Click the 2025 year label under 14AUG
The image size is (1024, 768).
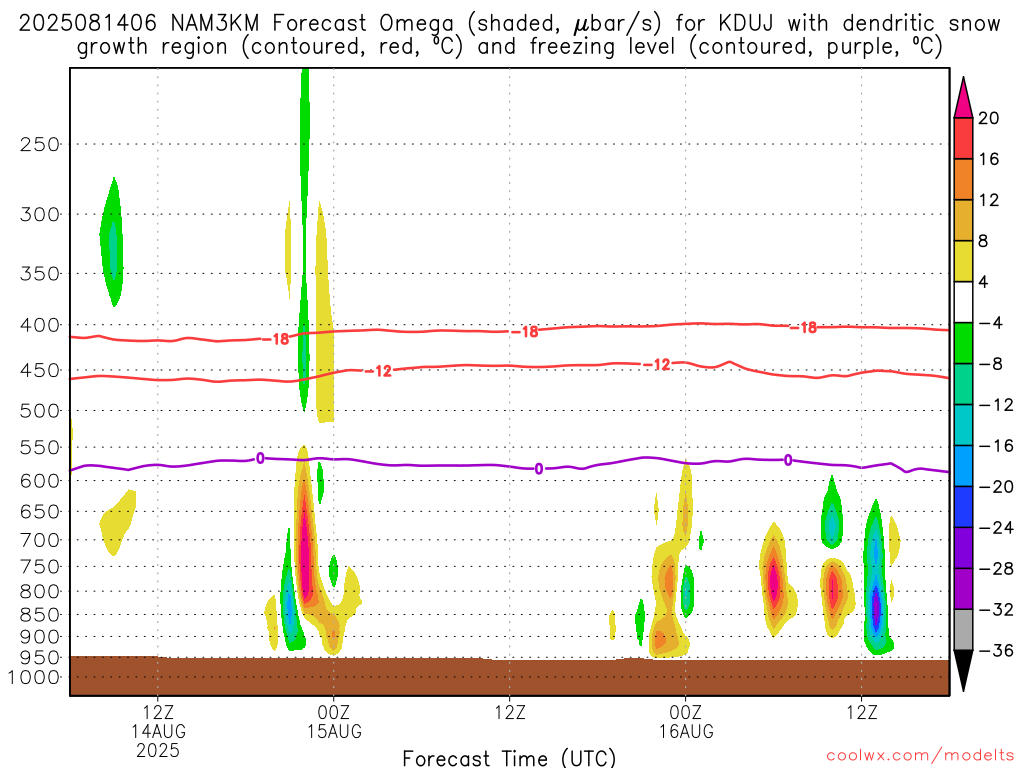158,750
